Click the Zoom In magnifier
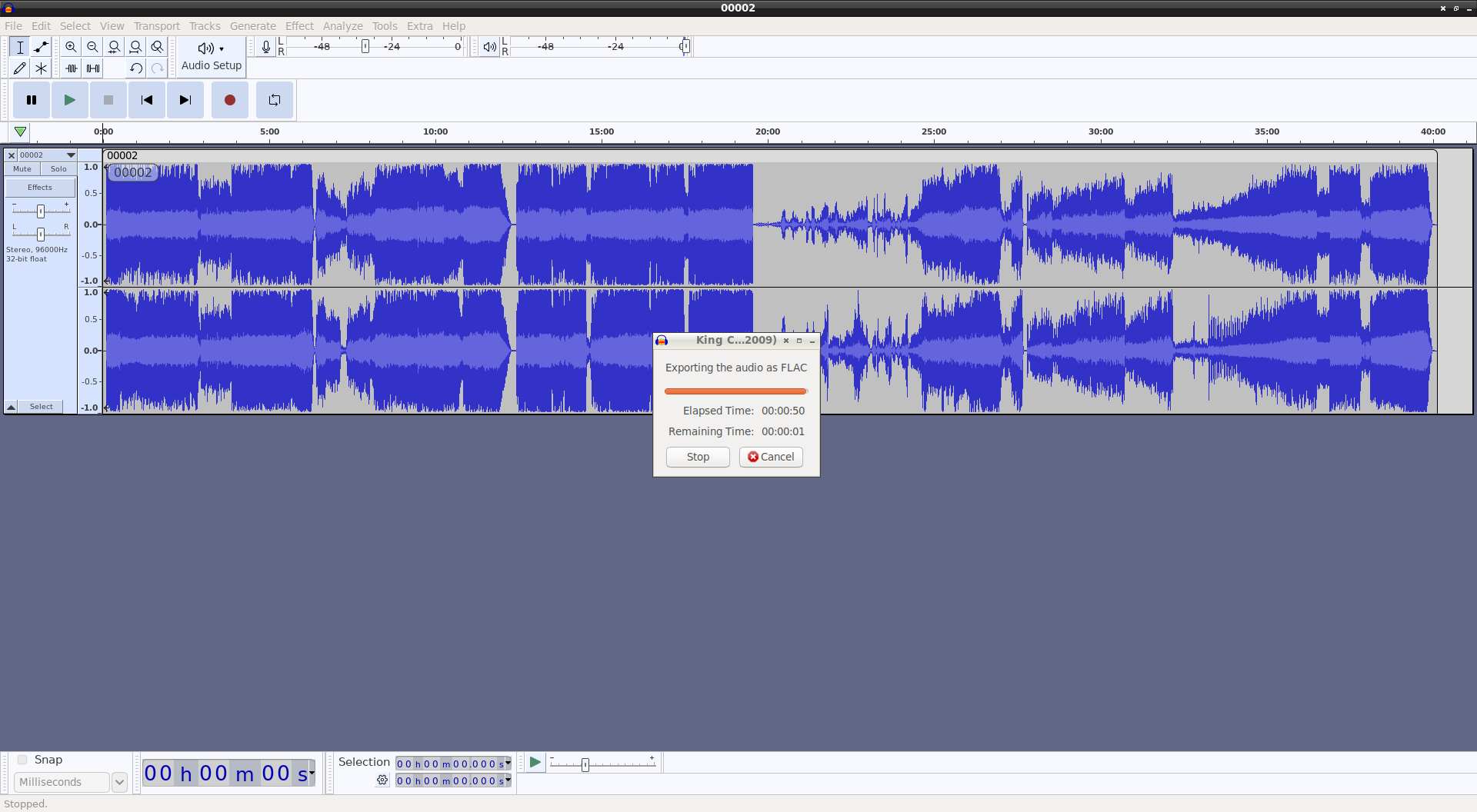This screenshot has height=812, width=1477. coord(72,47)
